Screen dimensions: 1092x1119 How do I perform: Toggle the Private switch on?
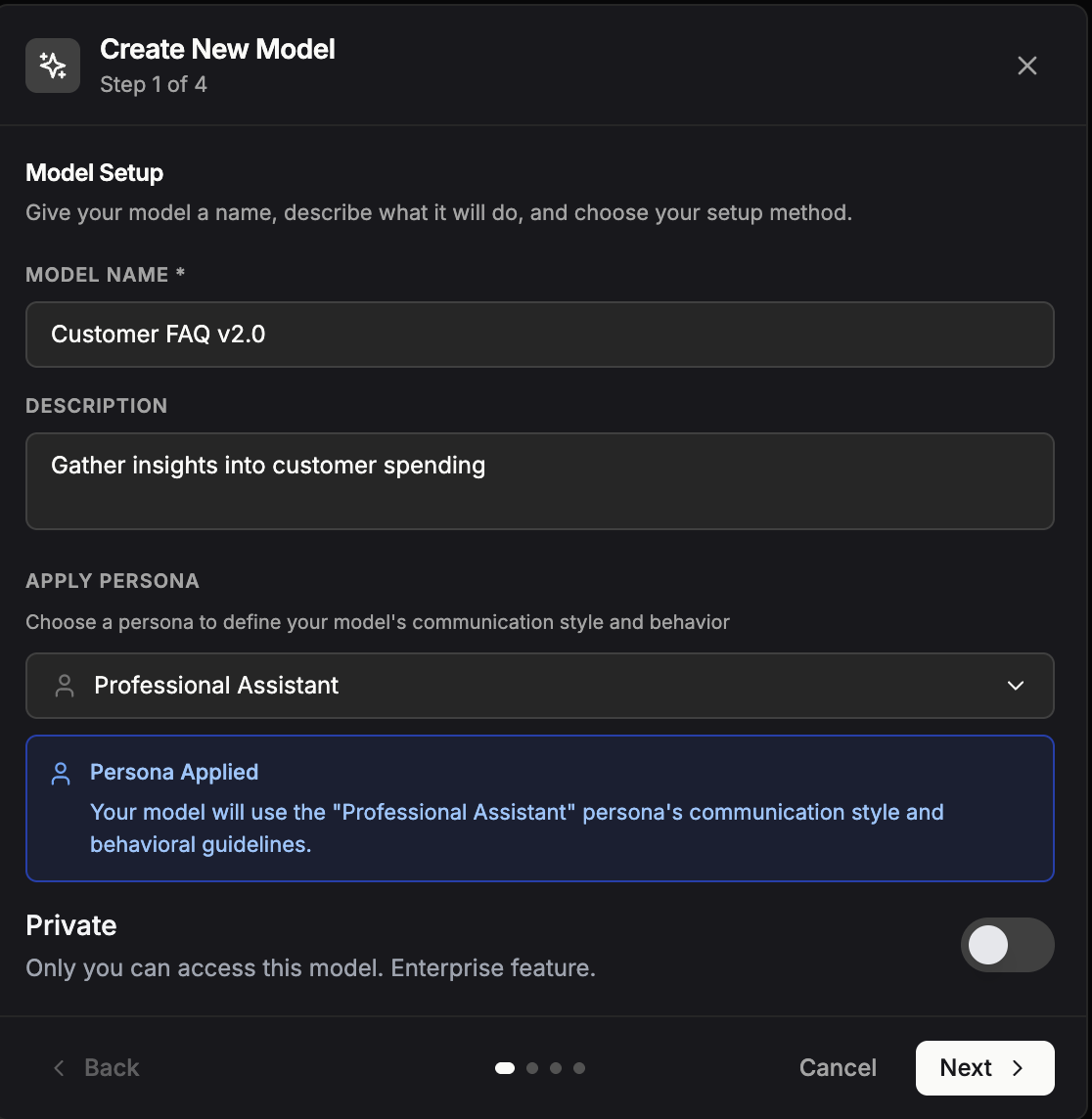1007,945
